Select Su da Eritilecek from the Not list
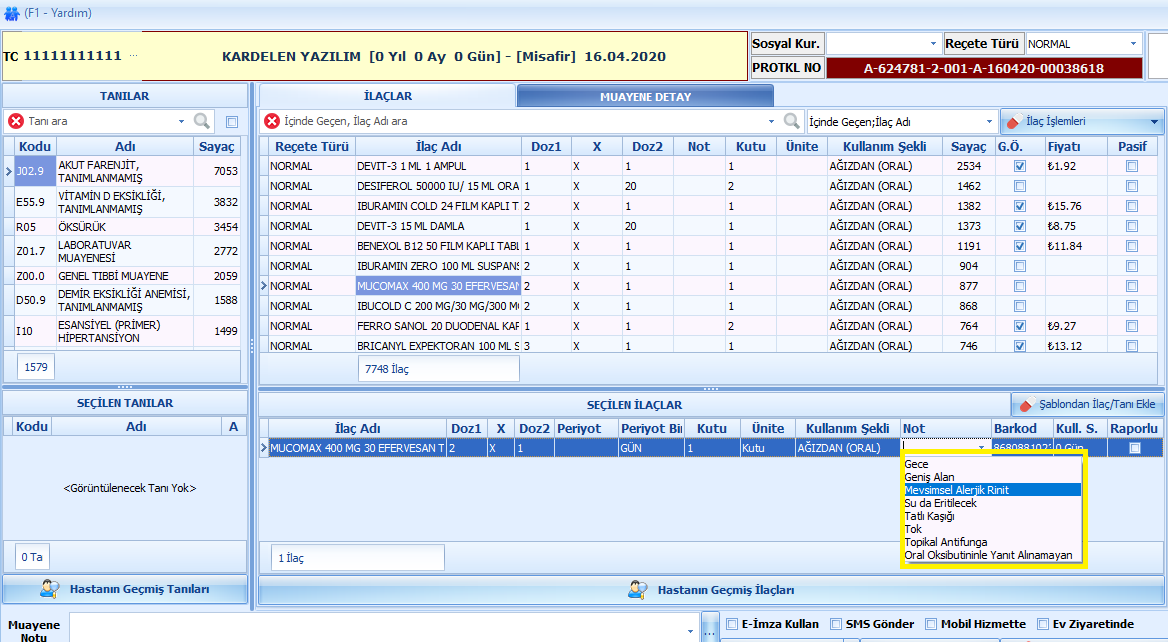1168x642 pixels. 940,503
